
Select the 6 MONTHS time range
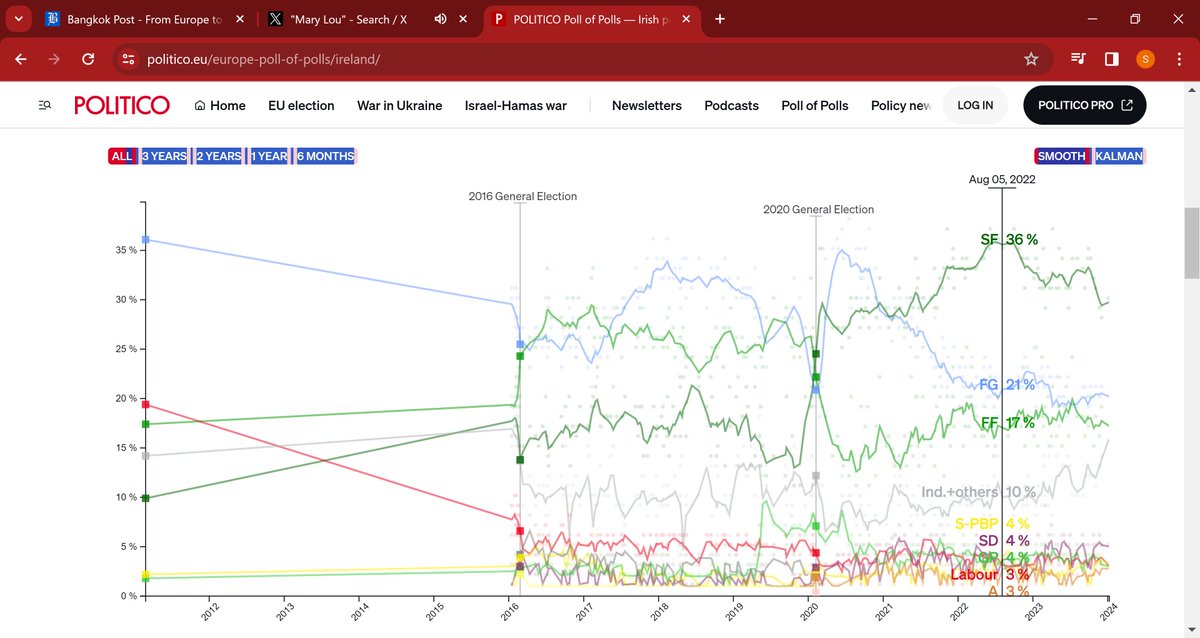click(x=324, y=156)
